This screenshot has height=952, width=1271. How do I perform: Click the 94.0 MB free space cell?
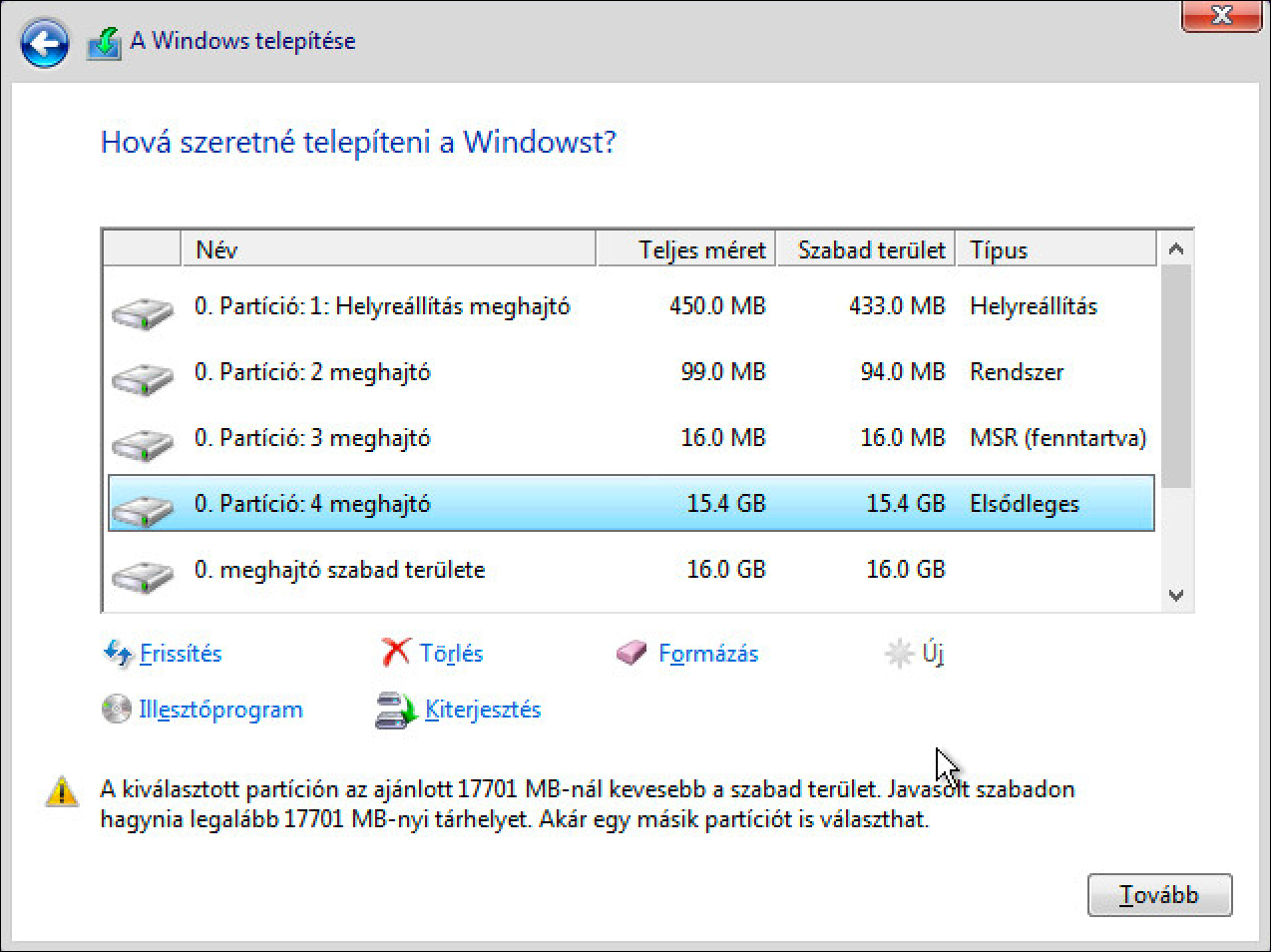click(x=903, y=372)
